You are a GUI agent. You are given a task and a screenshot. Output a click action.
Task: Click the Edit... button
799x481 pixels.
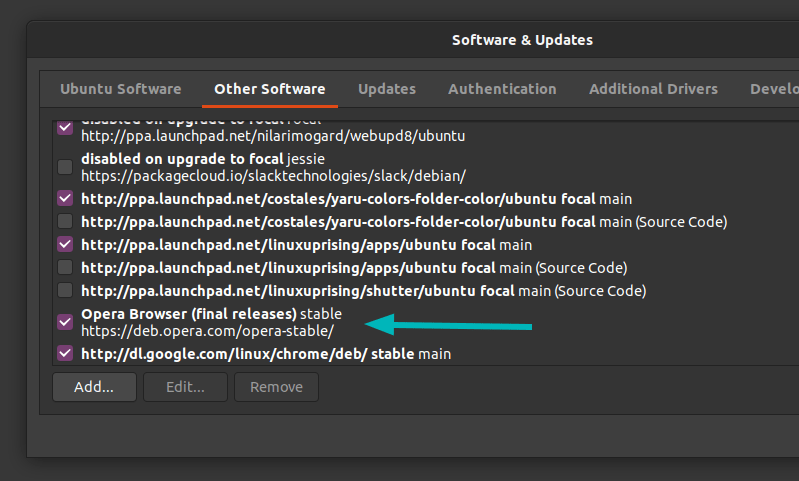[x=185, y=387]
